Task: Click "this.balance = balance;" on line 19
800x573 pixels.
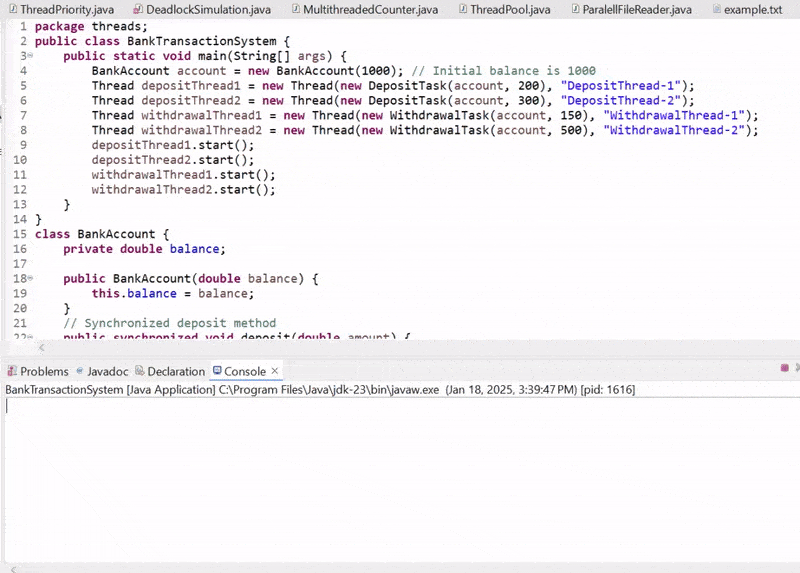Action: coord(172,293)
